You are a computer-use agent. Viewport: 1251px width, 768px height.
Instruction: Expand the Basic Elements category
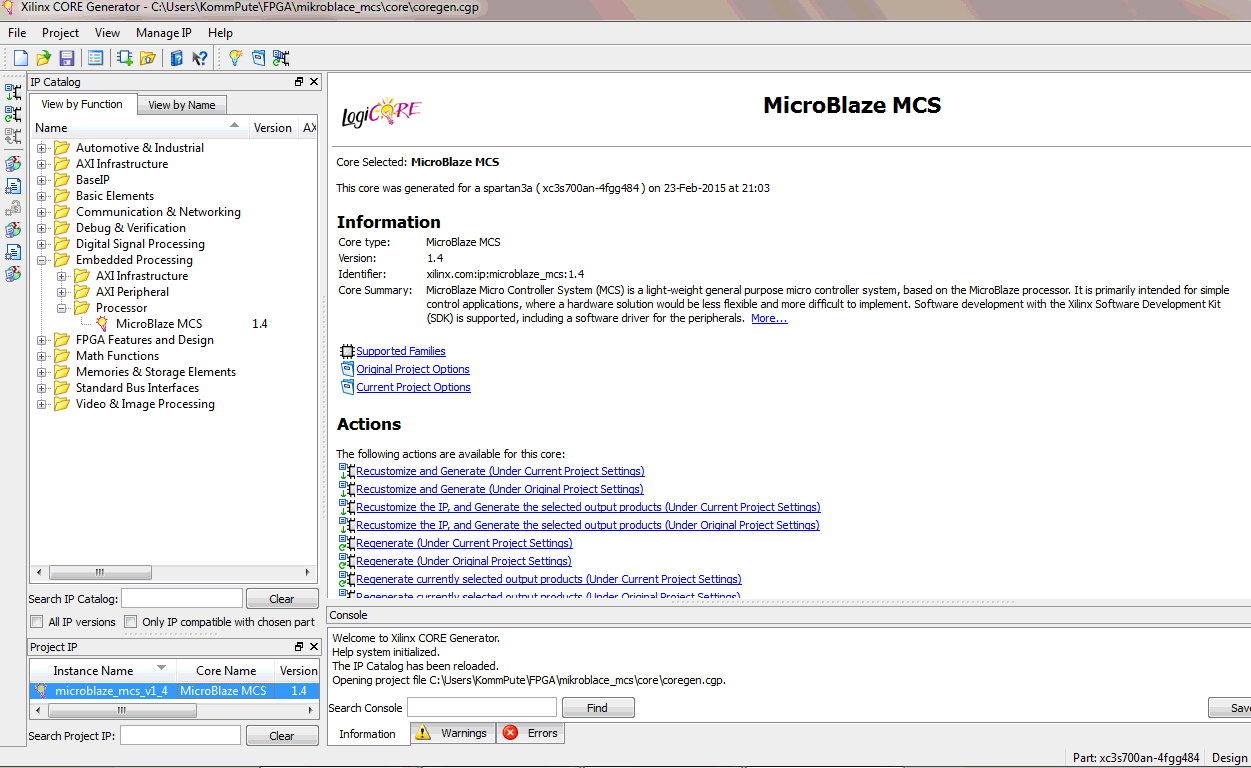[42, 196]
